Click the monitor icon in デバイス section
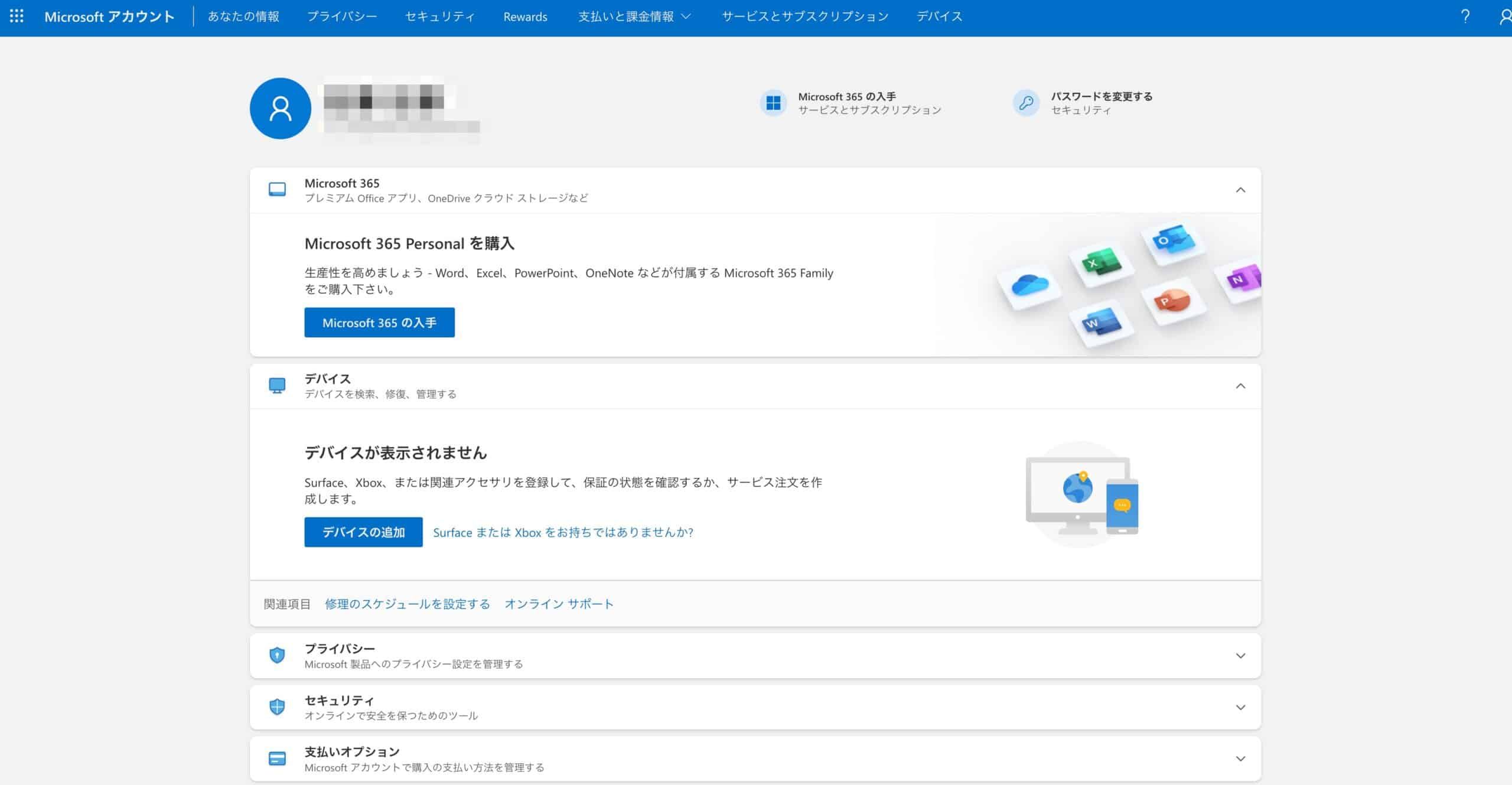The image size is (1512, 785). [276, 386]
